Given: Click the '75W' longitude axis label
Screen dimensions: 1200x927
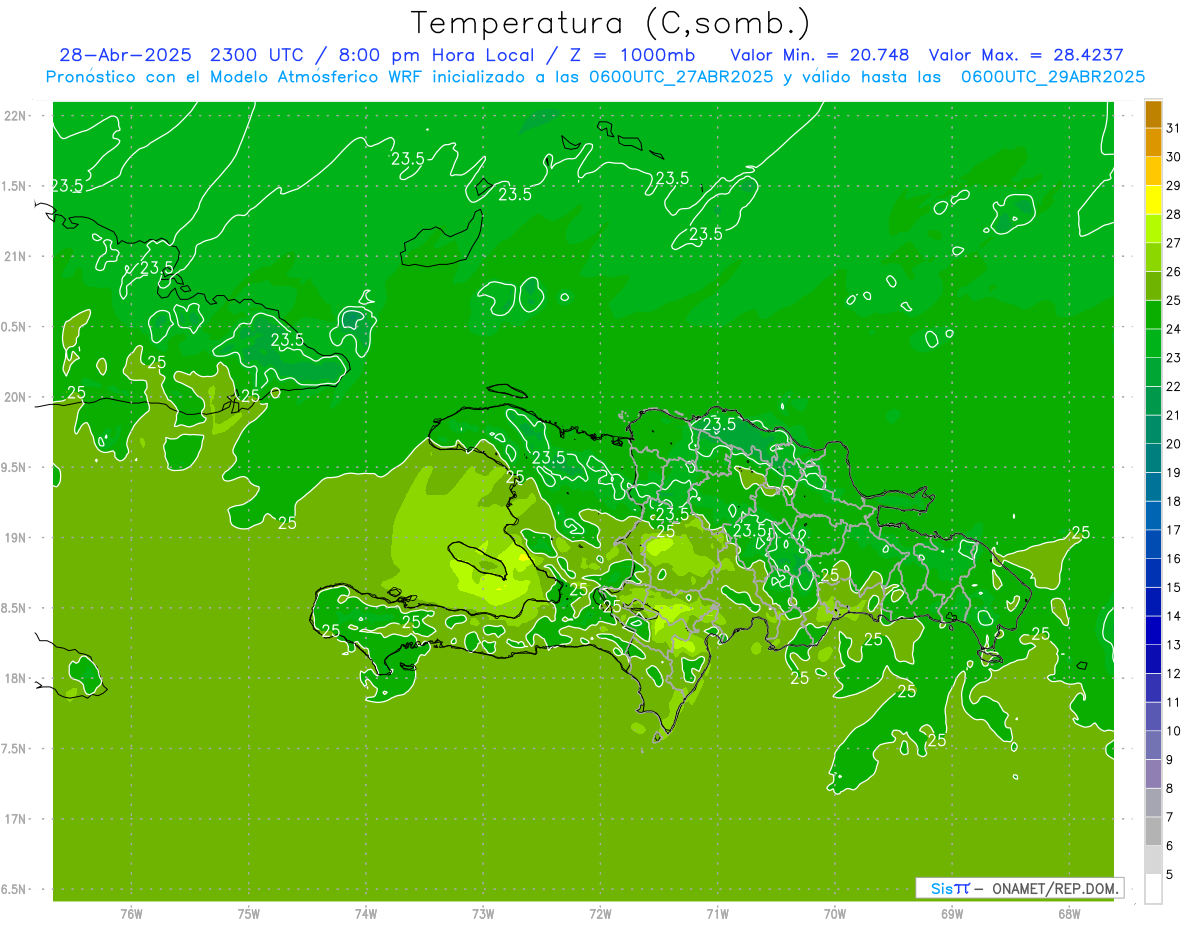Looking at the screenshot, I should click(x=249, y=914).
